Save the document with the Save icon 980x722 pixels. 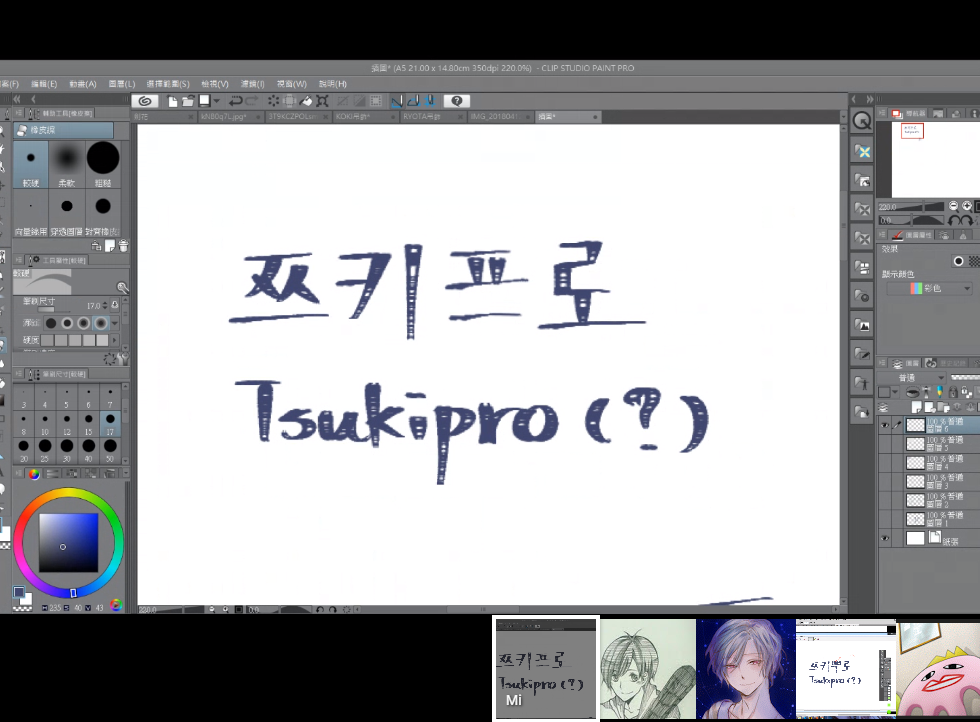204,101
